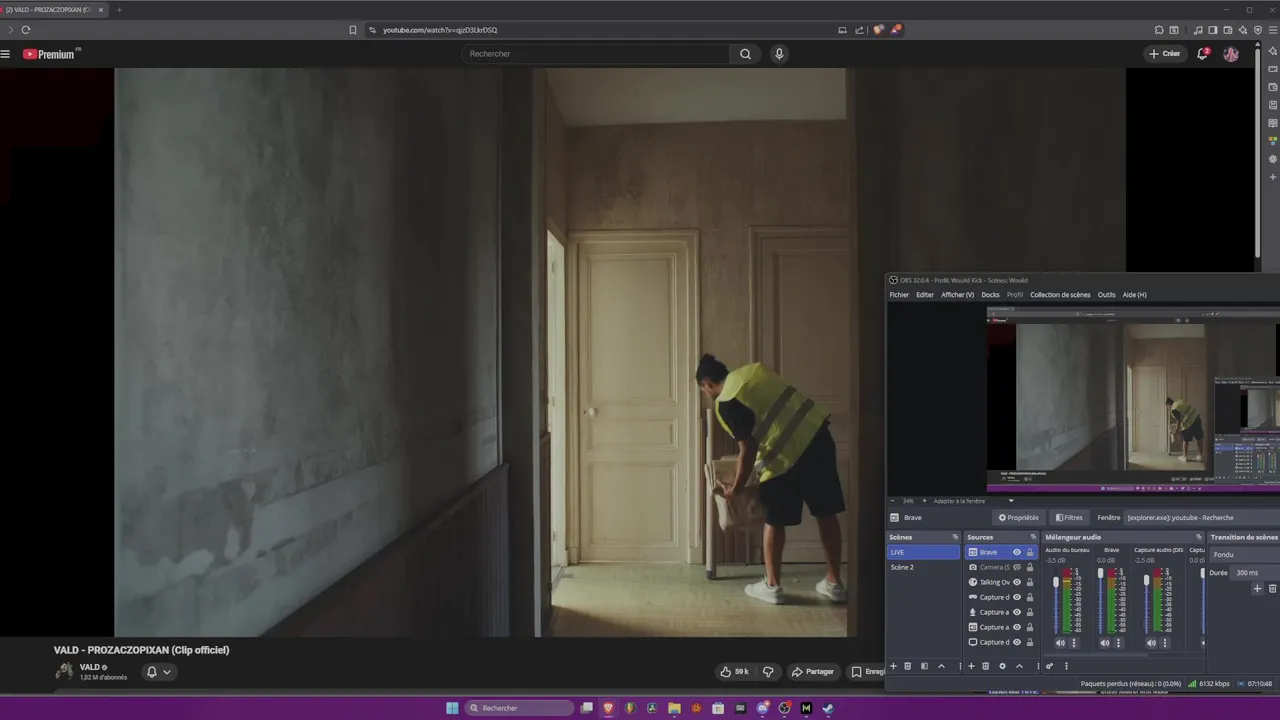Open the VALD channel name link
1280x720 pixels.
pyautogui.click(x=90, y=667)
